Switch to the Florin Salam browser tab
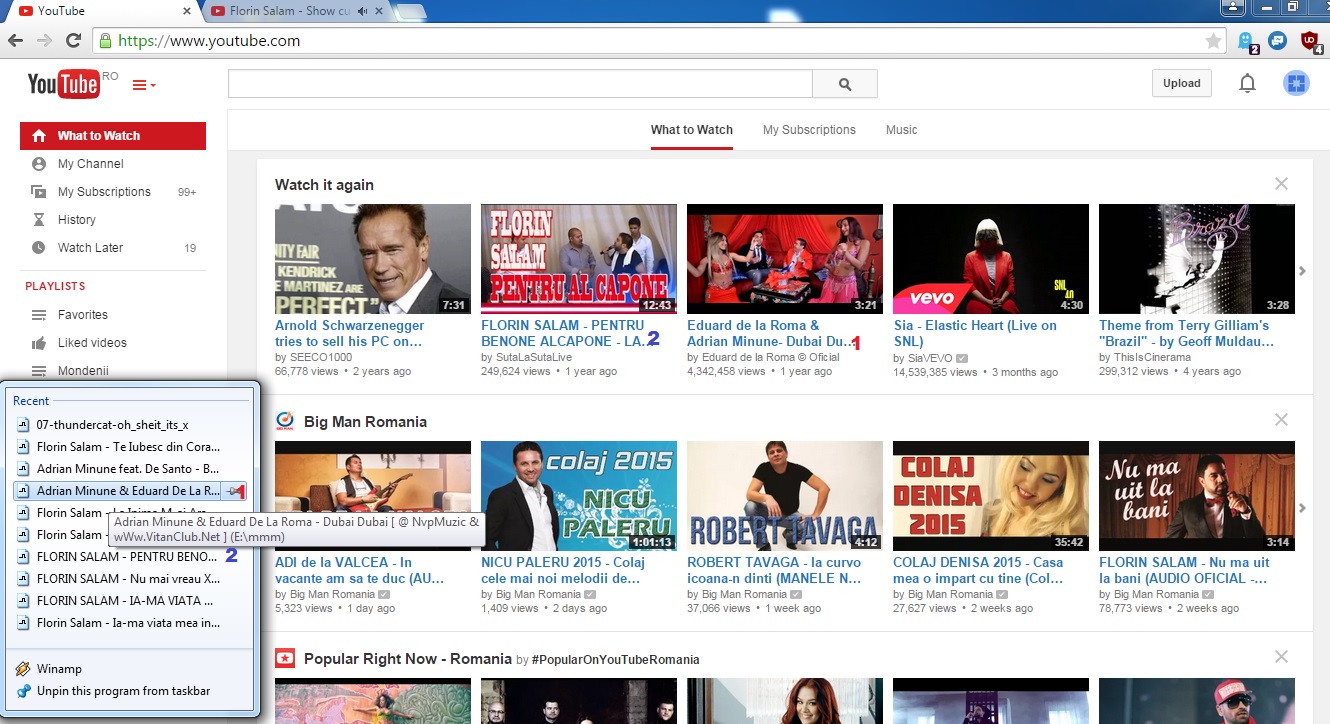Image resolution: width=1330 pixels, height=724 pixels. coord(289,11)
